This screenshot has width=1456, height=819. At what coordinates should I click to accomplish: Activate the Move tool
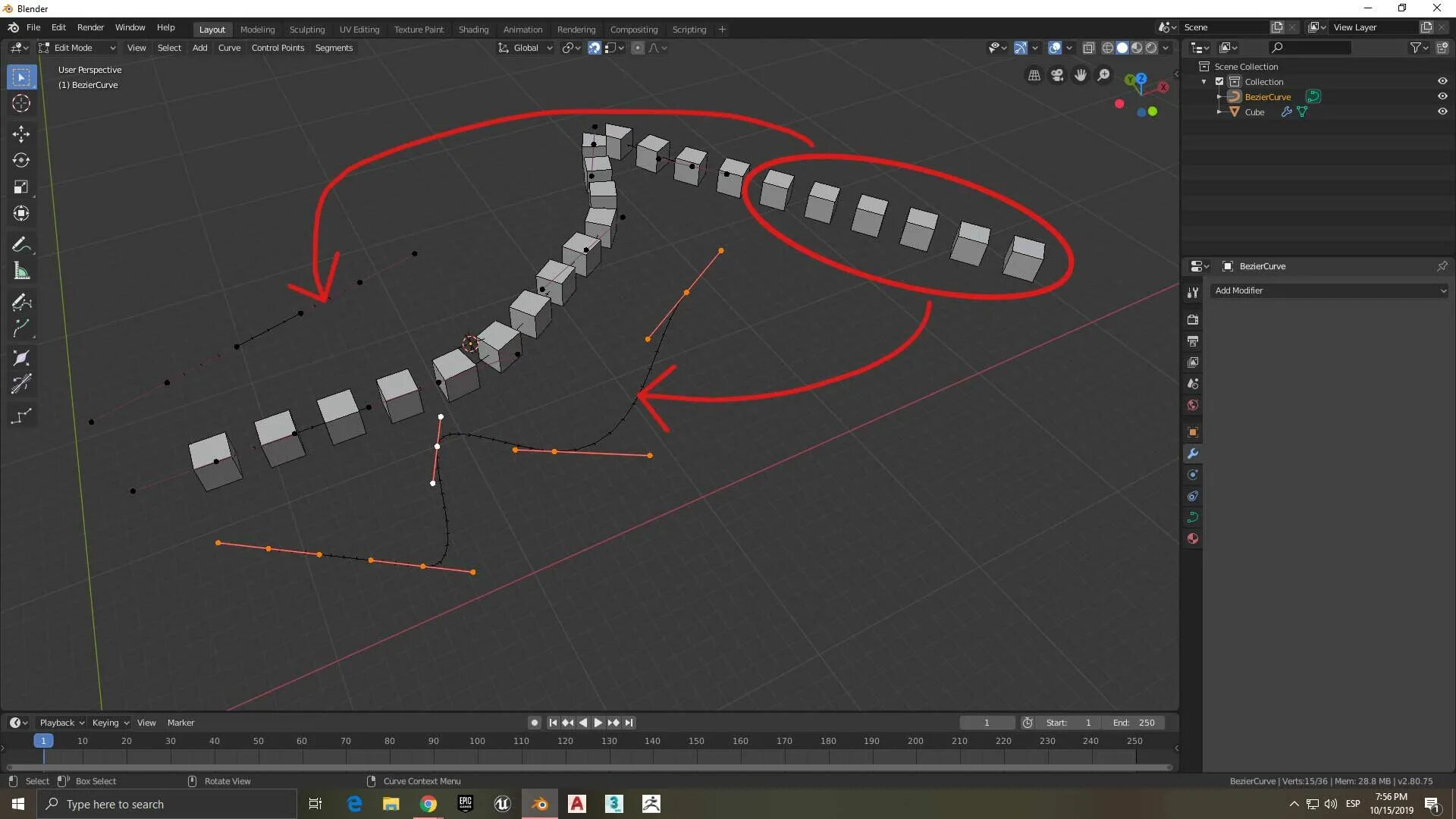tap(21, 134)
